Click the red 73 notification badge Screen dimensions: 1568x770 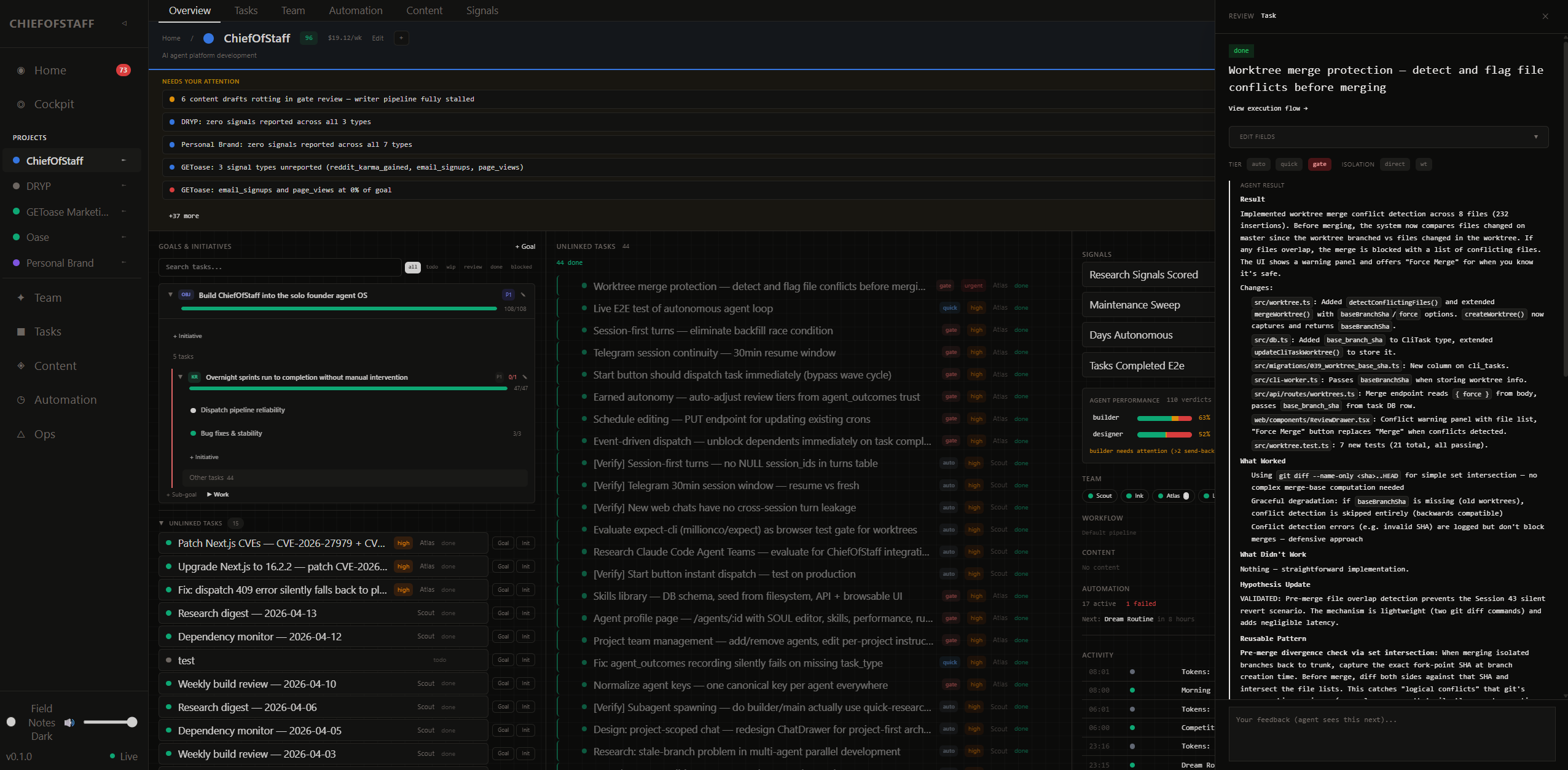(x=123, y=70)
